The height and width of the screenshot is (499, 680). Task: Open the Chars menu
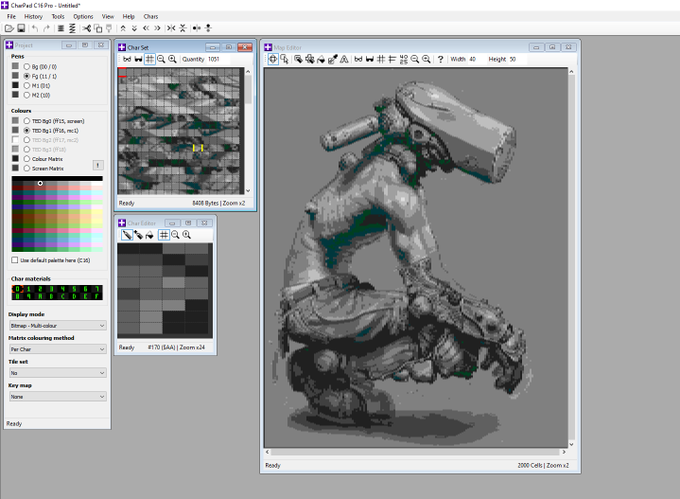coord(150,16)
